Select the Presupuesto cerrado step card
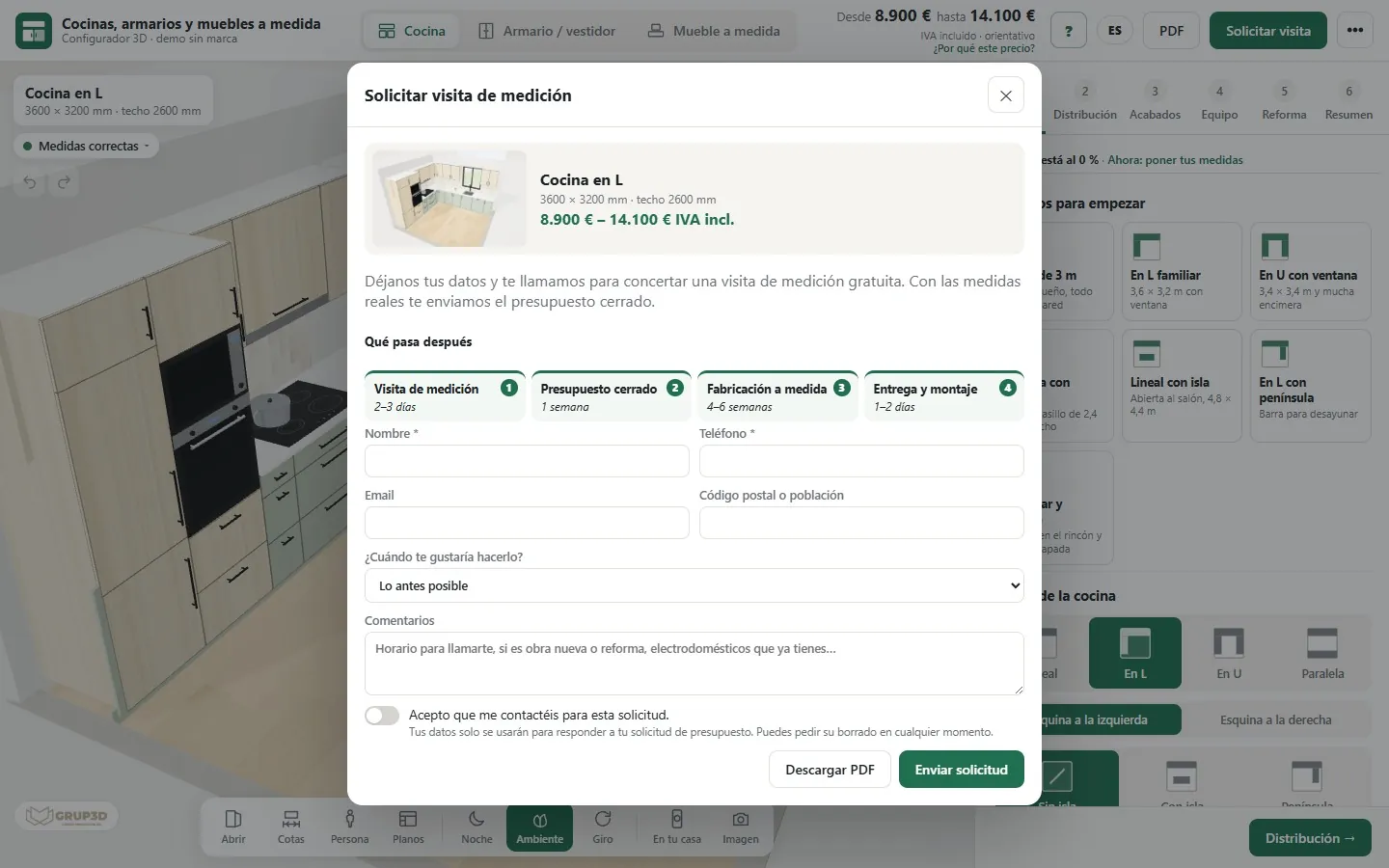 coord(612,396)
